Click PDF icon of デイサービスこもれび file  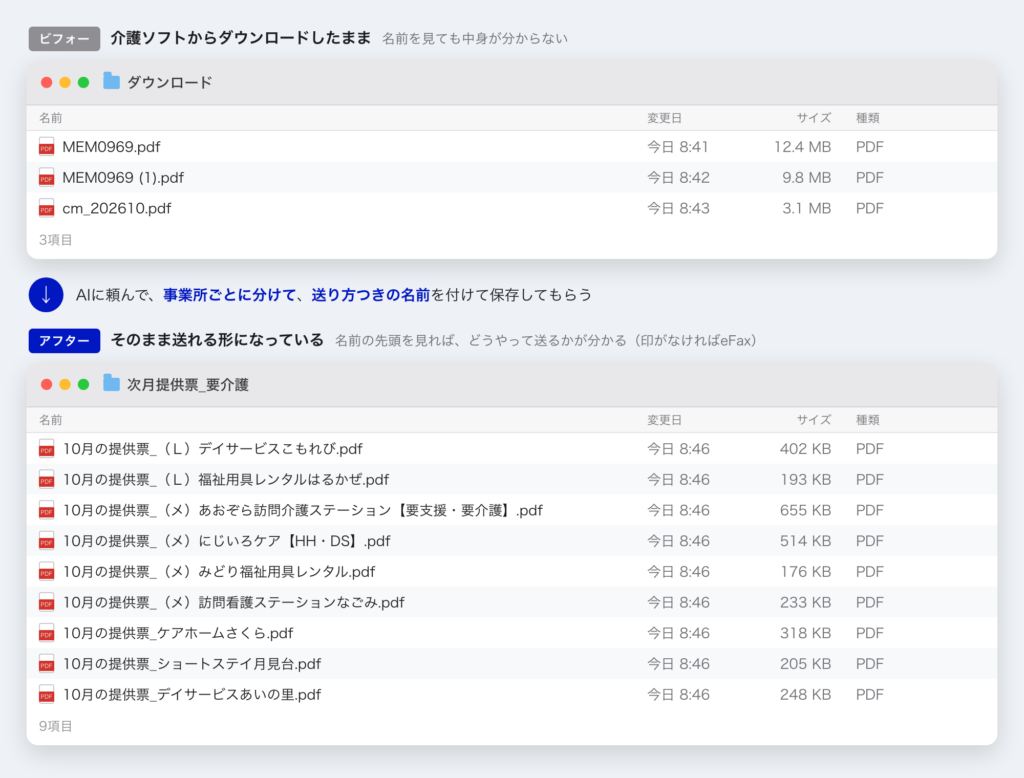pyautogui.click(x=46, y=449)
